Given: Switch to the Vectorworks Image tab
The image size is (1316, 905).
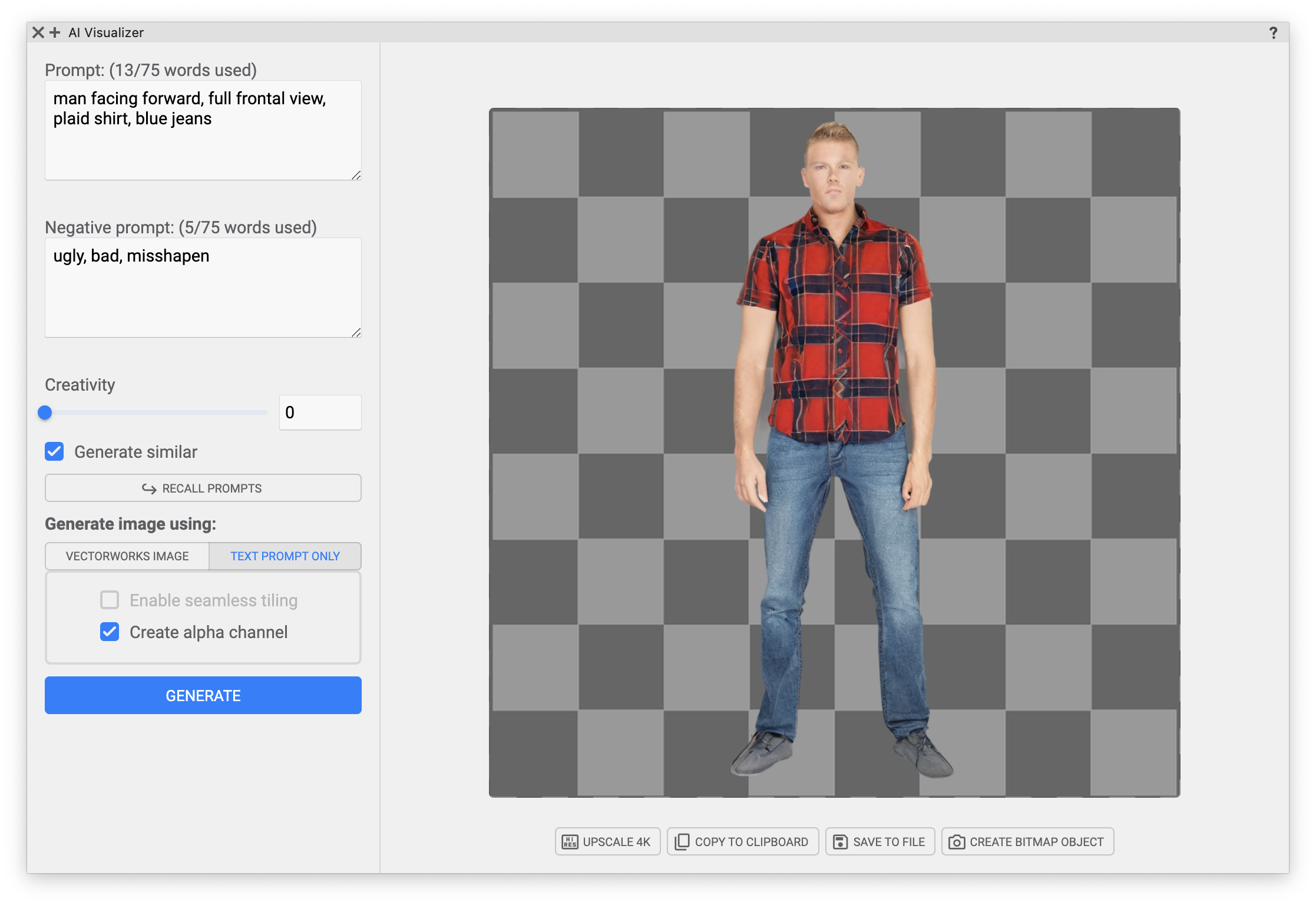Looking at the screenshot, I should (127, 556).
